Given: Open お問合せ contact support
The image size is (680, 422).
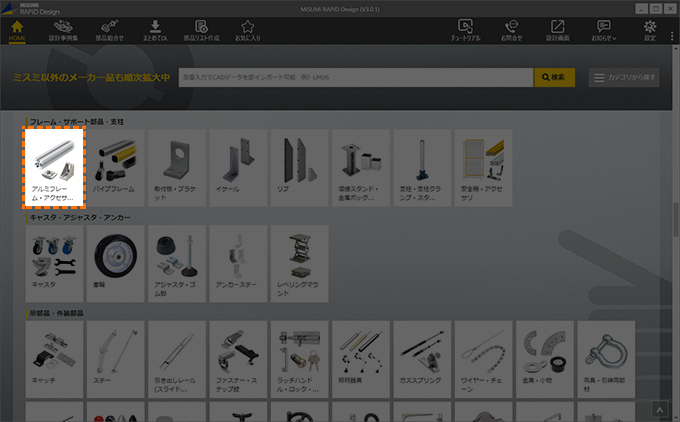Looking at the screenshot, I should point(512,30).
